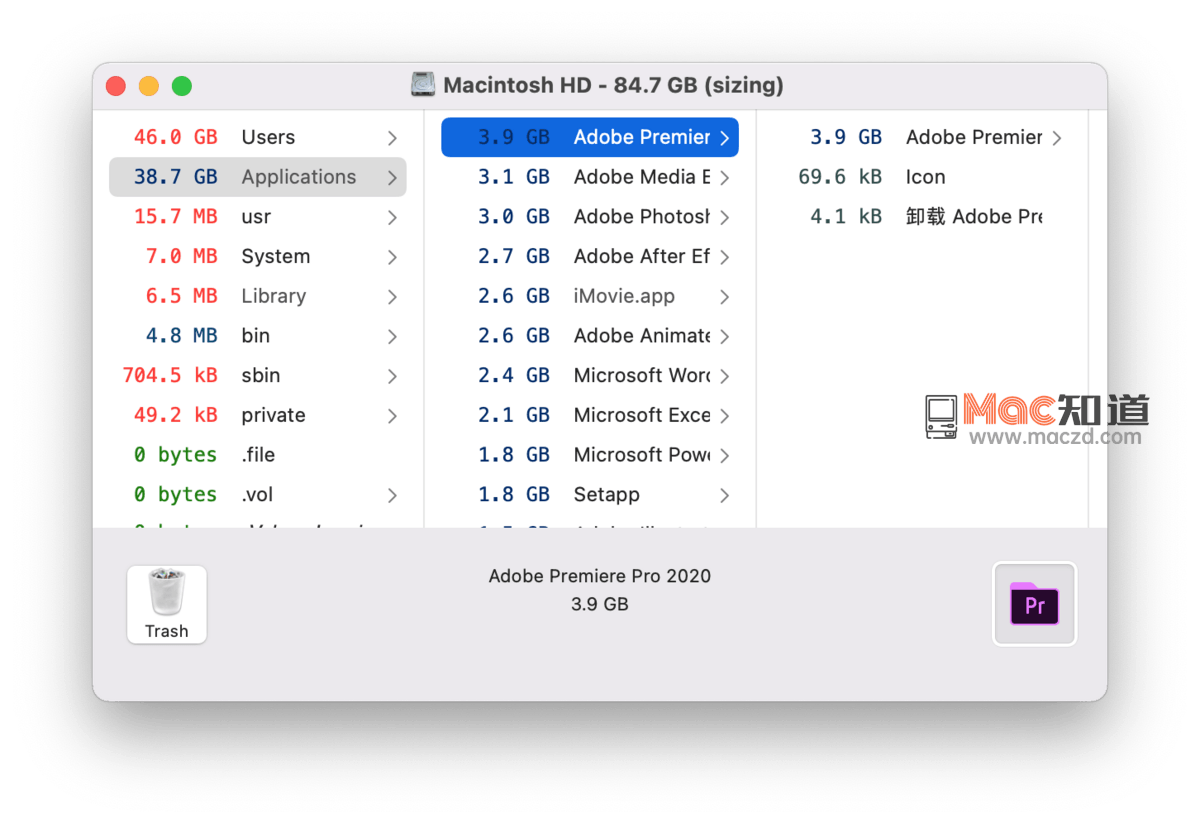Viewport: 1200px width, 823px height.
Task: Expand Adobe Premiere in the rightmost column
Action: [1057, 137]
